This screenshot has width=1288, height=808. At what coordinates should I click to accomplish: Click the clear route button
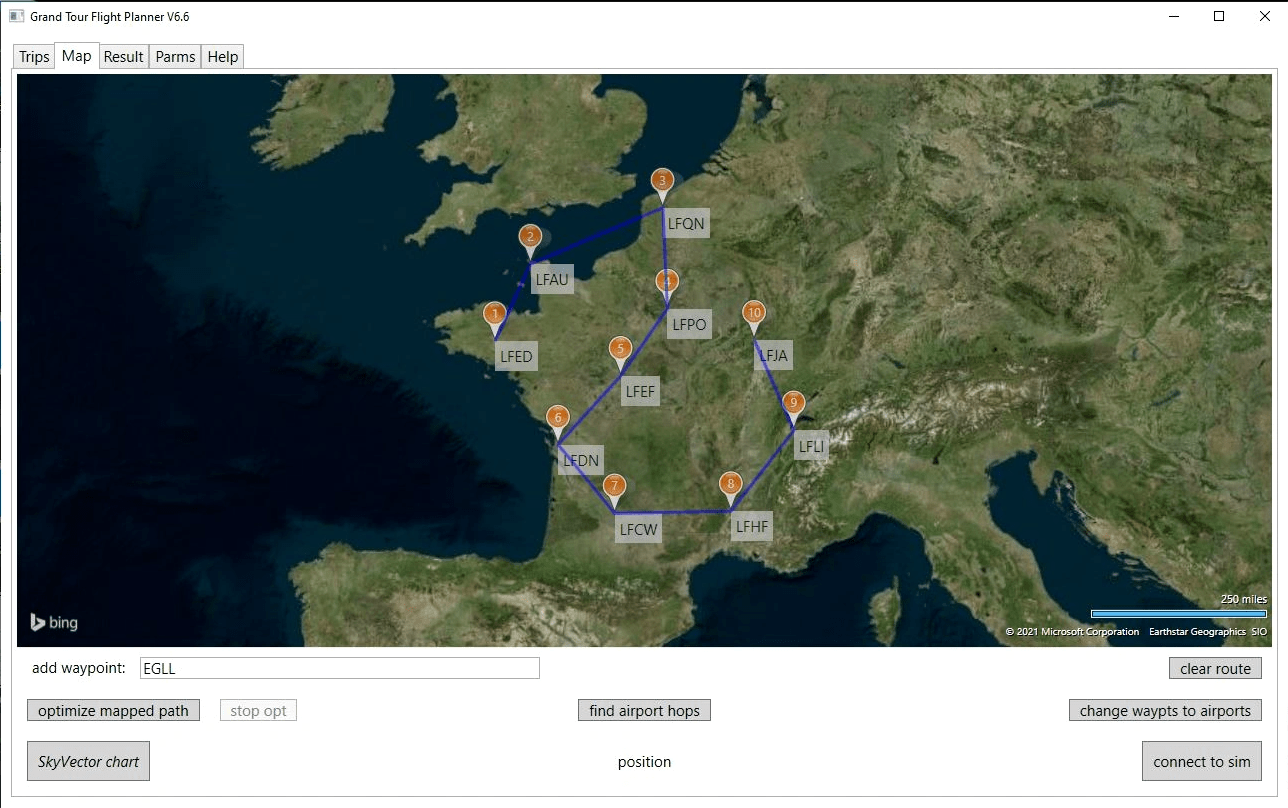[1215, 669]
